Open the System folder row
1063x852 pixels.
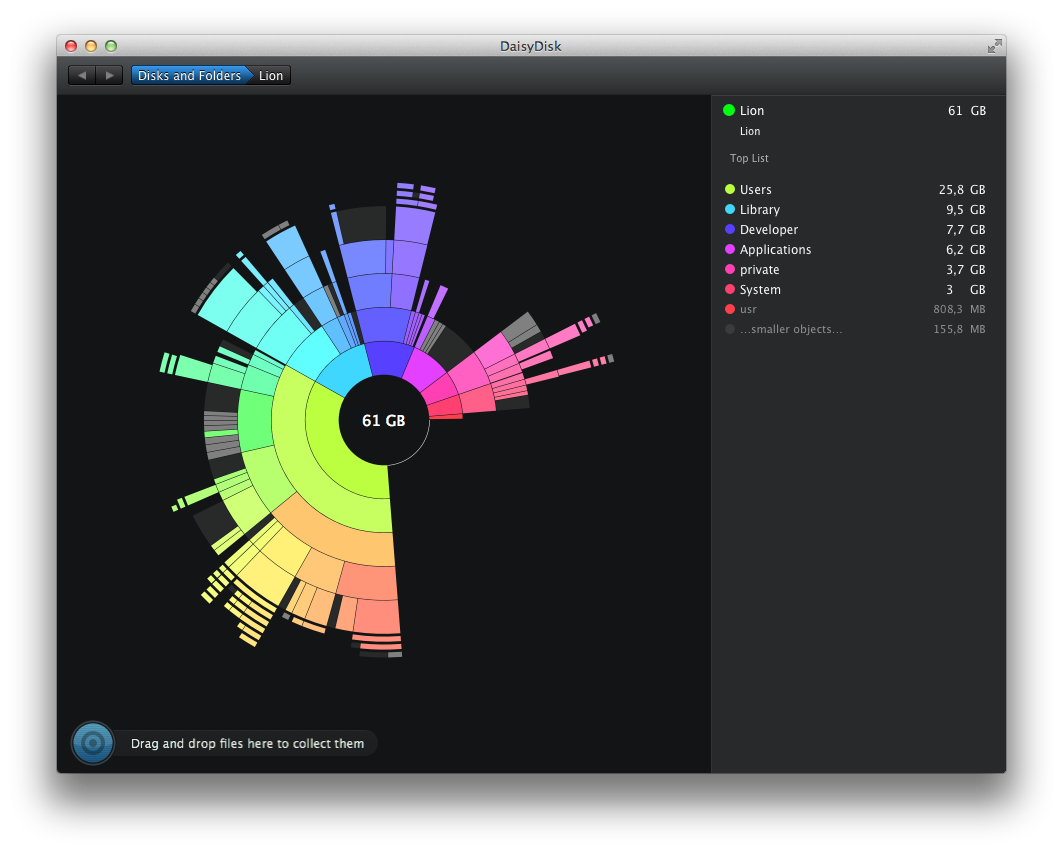click(858, 289)
